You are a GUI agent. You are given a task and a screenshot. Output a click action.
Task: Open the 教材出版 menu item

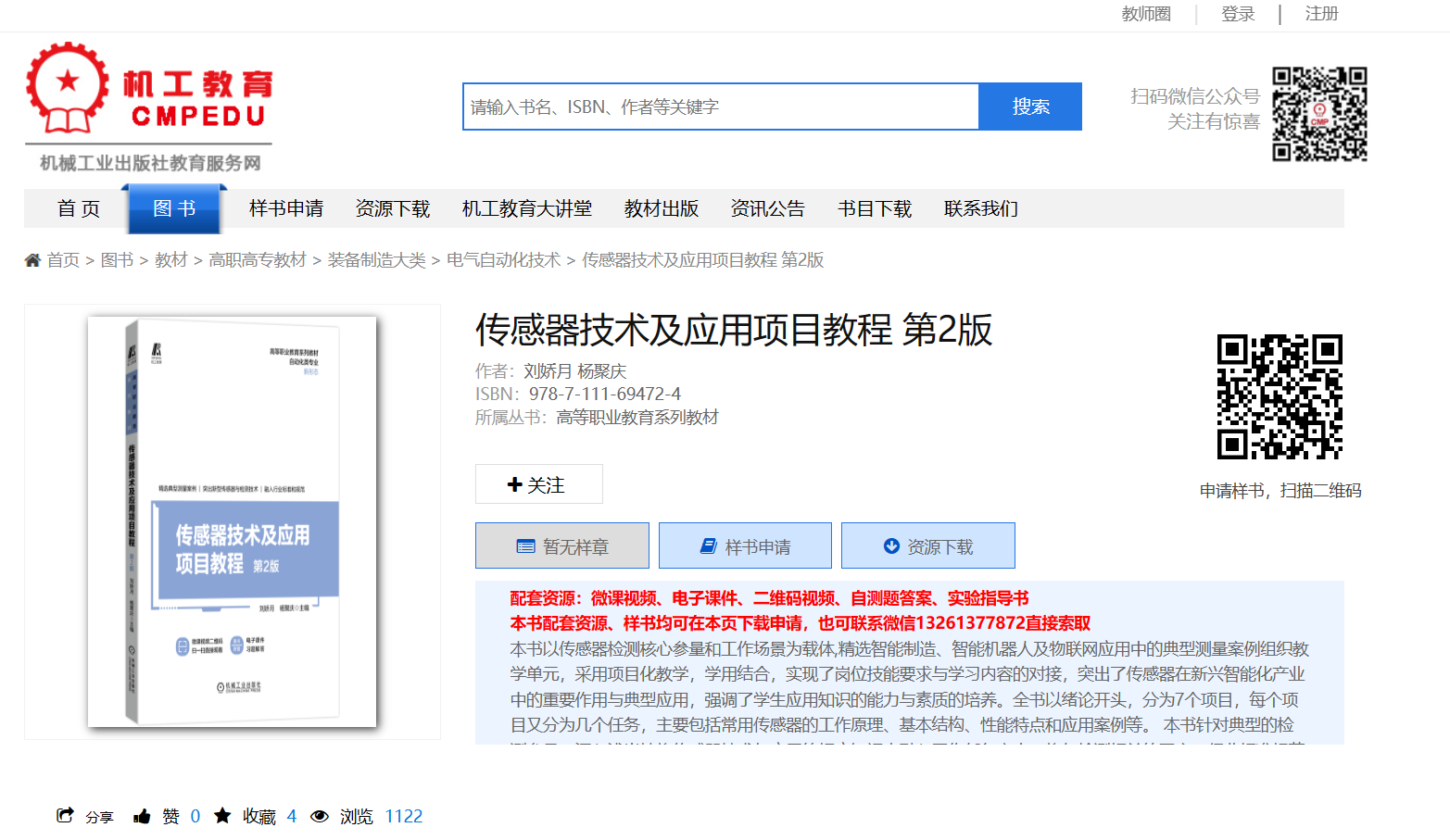pos(662,208)
